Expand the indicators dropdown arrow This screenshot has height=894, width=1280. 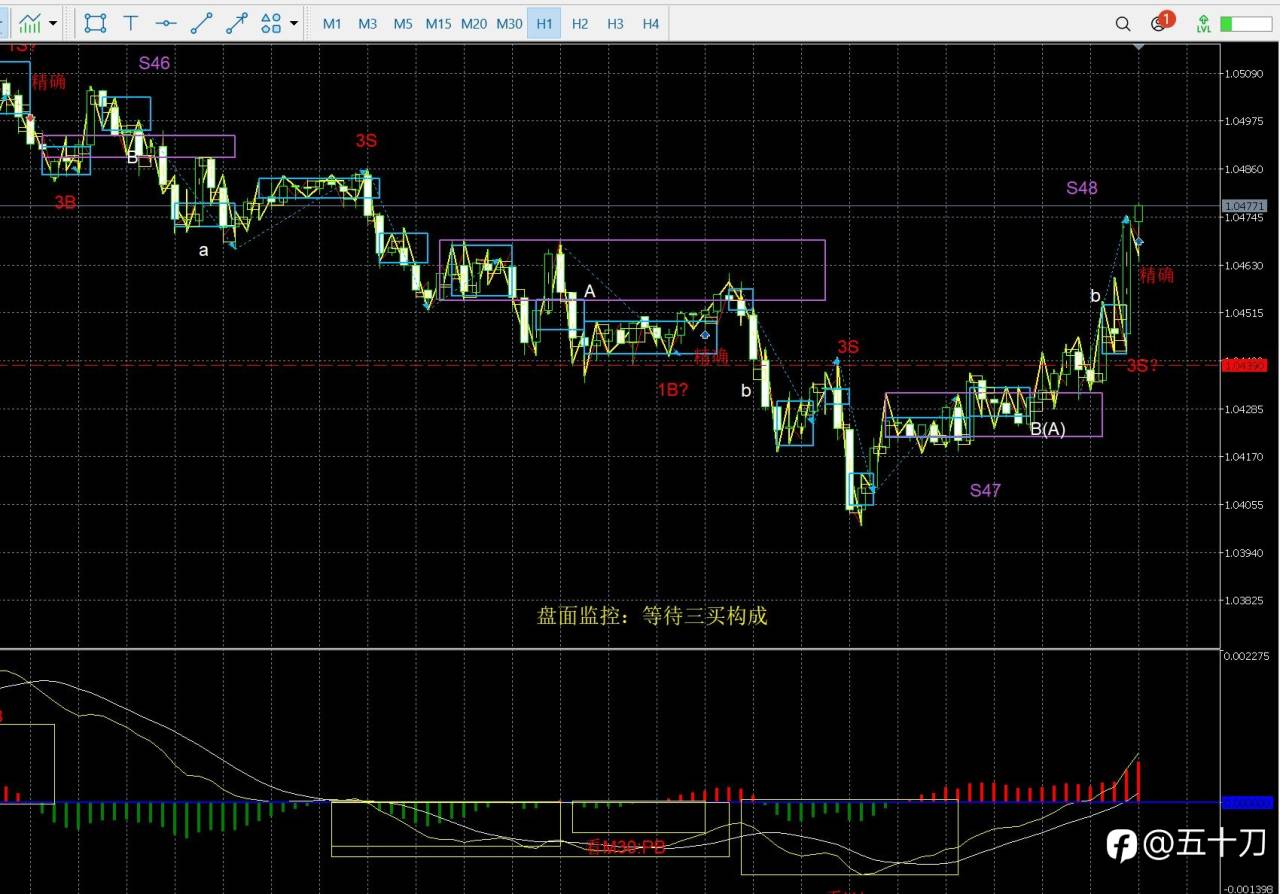[x=52, y=22]
